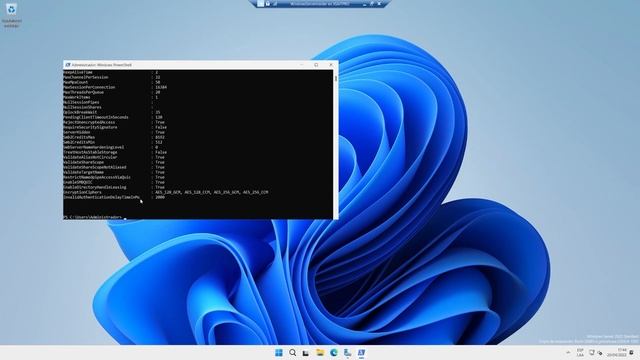Click the OplockBreakWait row
This screenshot has width=640, height=360.
point(112,112)
